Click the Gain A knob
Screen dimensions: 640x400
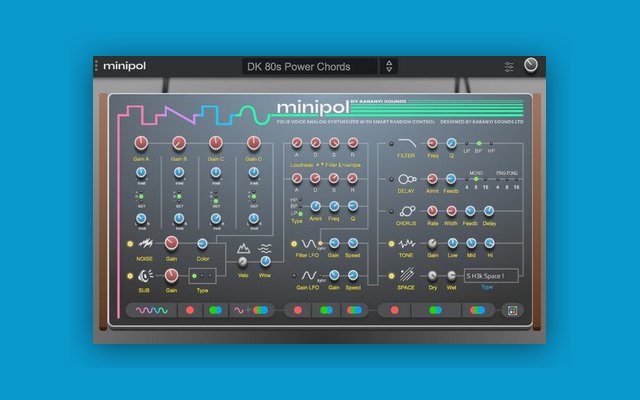click(141, 143)
